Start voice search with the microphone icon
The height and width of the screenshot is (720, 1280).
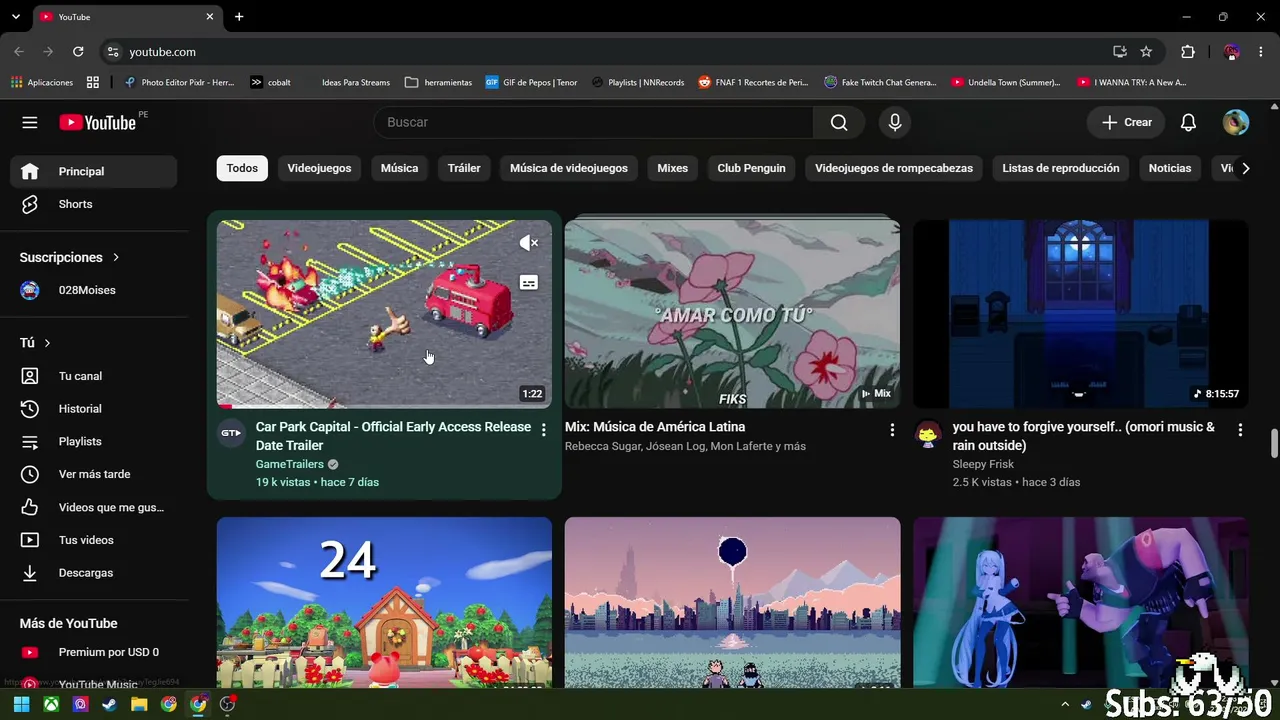895,122
